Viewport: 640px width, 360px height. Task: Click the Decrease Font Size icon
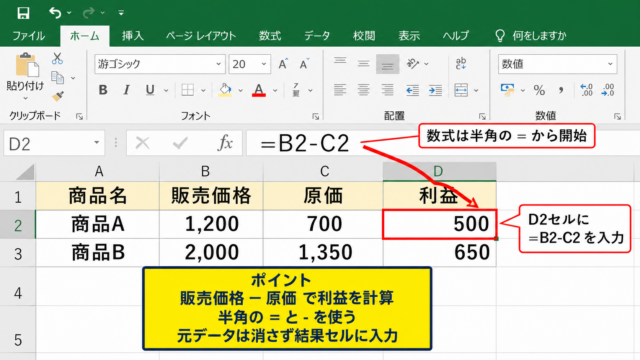click(x=304, y=64)
